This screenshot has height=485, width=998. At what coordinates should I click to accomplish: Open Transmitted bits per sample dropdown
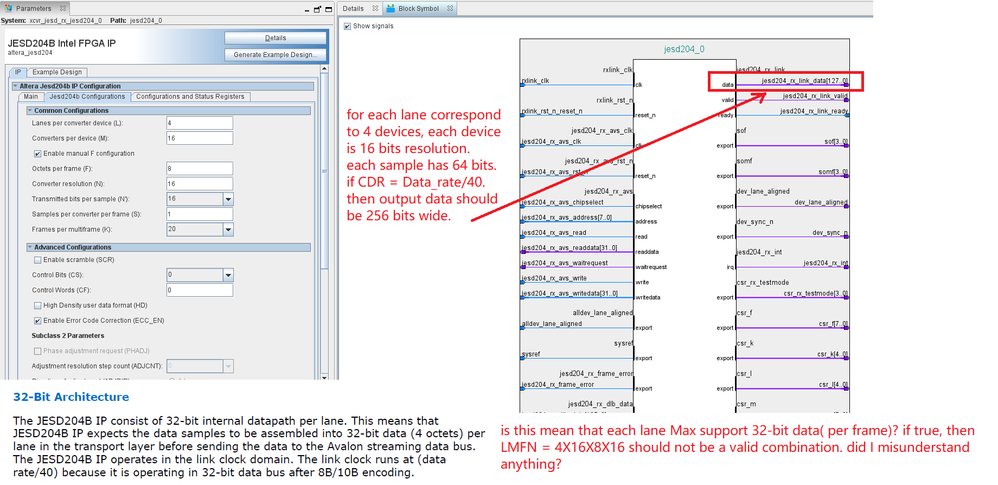pyautogui.click(x=227, y=199)
